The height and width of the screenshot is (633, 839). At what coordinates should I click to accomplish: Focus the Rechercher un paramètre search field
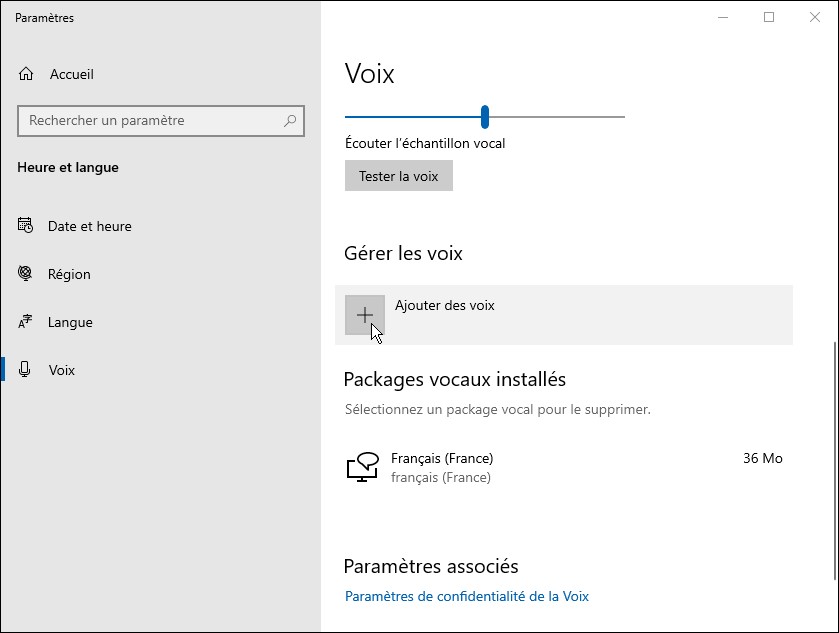tap(150, 121)
